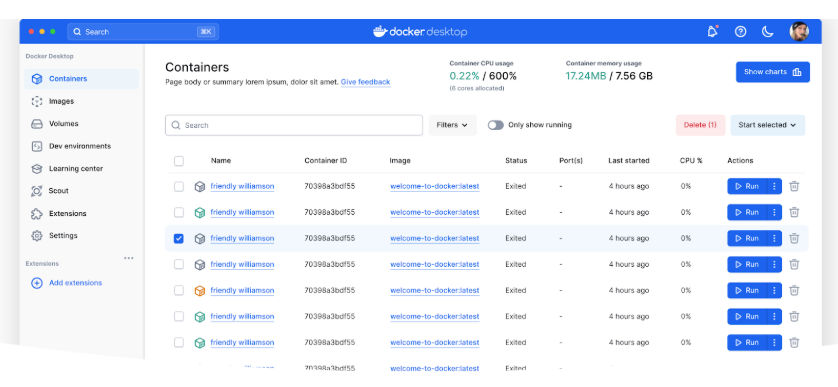Uncheck the selected container's checkbox
This screenshot has height=387, width=838.
[179, 238]
